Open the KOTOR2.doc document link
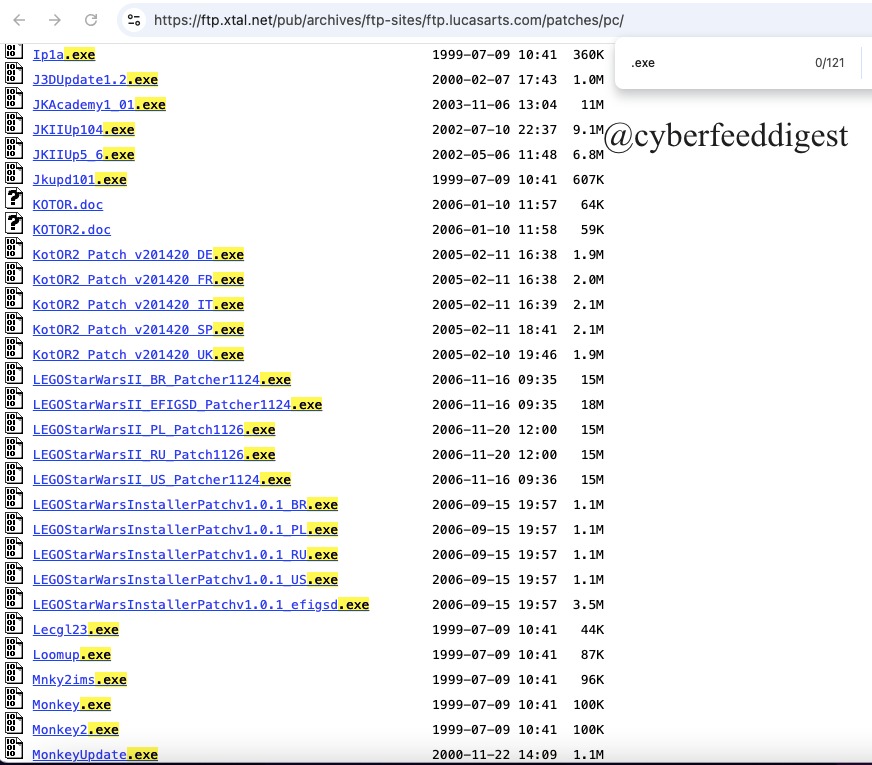The height and width of the screenshot is (765, 872). [x=72, y=230]
